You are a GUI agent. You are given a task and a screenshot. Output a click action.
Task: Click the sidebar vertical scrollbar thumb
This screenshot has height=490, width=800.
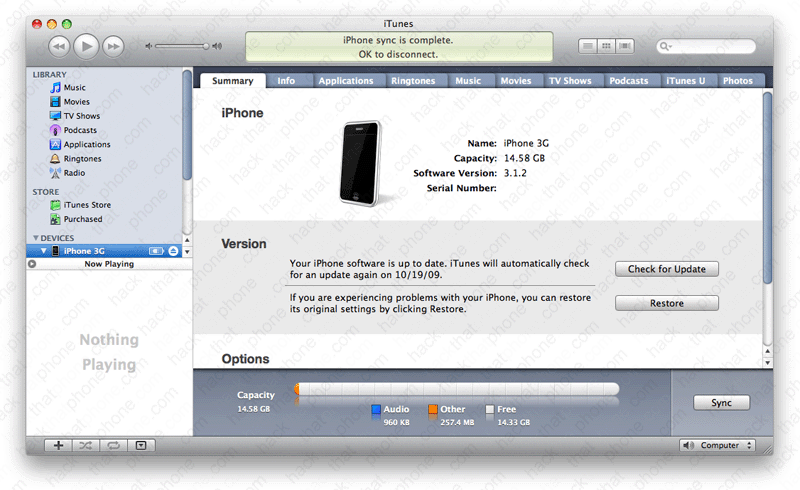click(x=187, y=125)
